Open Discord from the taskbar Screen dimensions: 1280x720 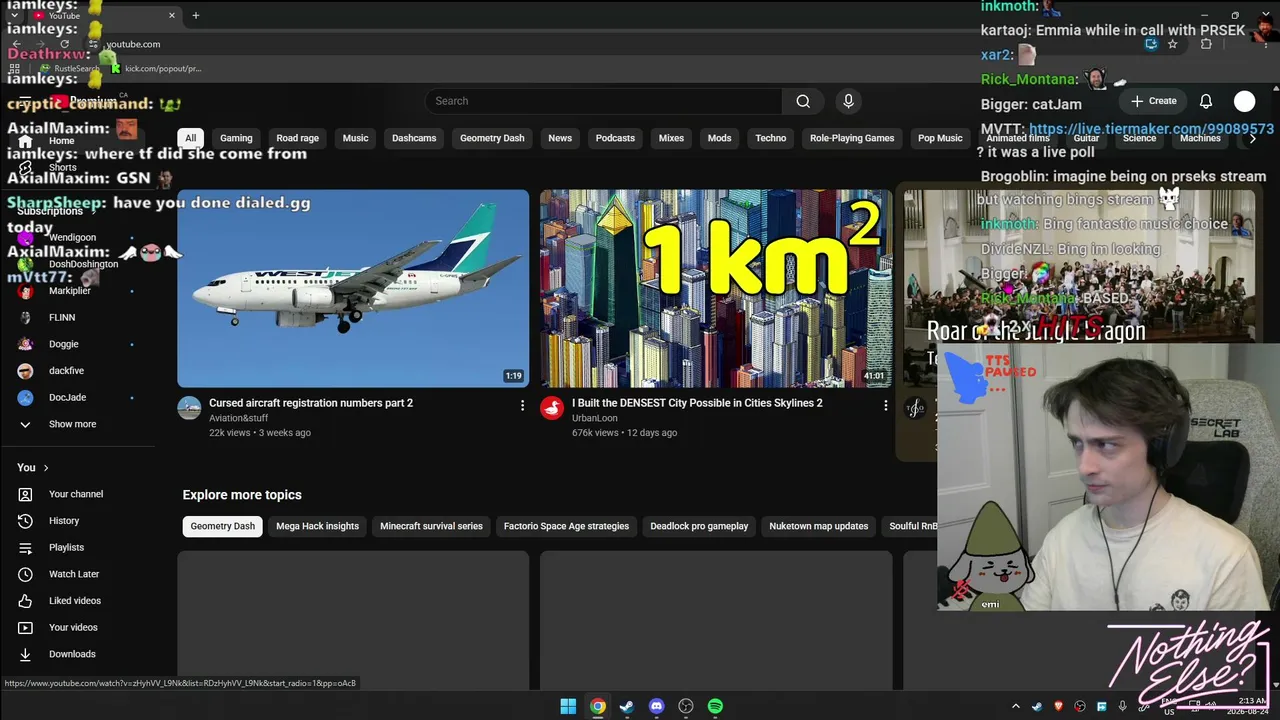pos(656,706)
